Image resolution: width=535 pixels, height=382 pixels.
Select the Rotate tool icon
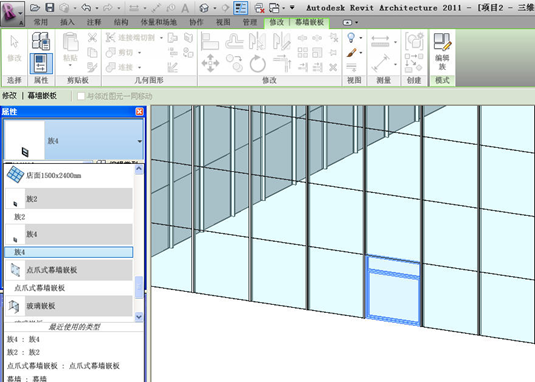pos(258,63)
